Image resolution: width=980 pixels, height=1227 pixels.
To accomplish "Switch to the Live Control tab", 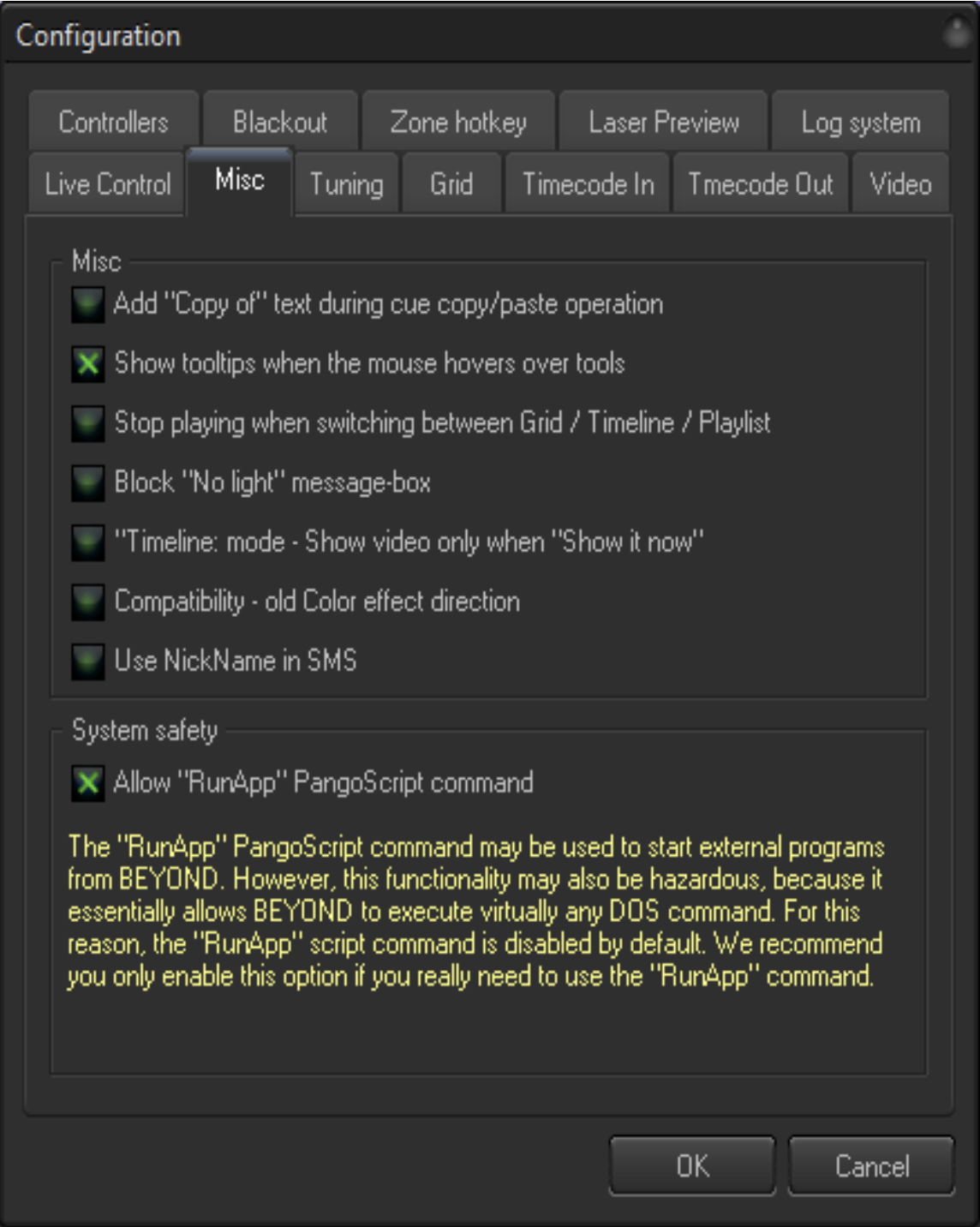I will coord(107,183).
